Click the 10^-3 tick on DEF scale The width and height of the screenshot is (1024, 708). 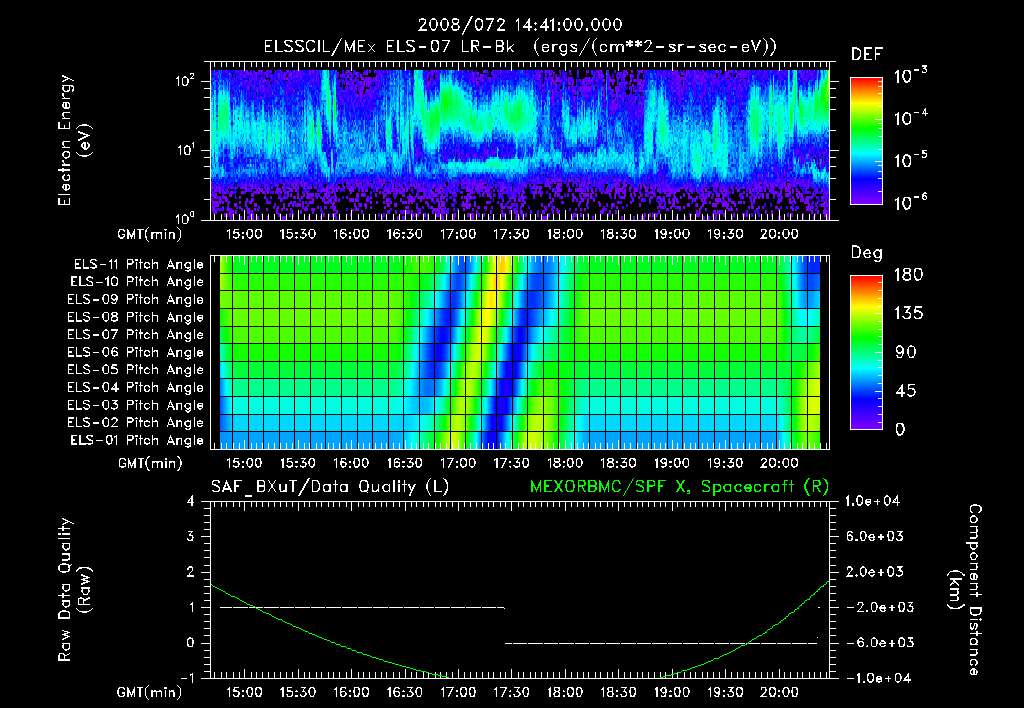pos(910,76)
